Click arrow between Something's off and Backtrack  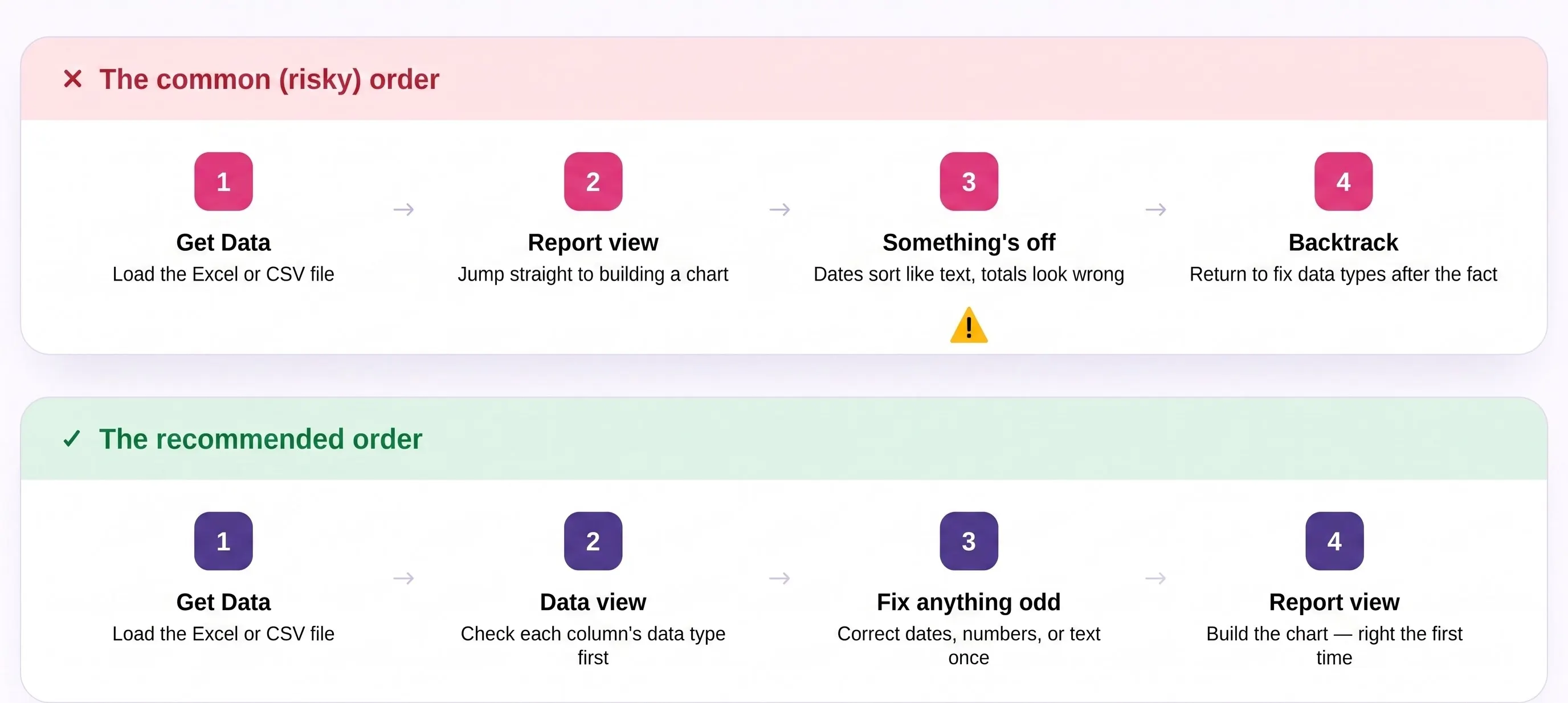point(1156,210)
